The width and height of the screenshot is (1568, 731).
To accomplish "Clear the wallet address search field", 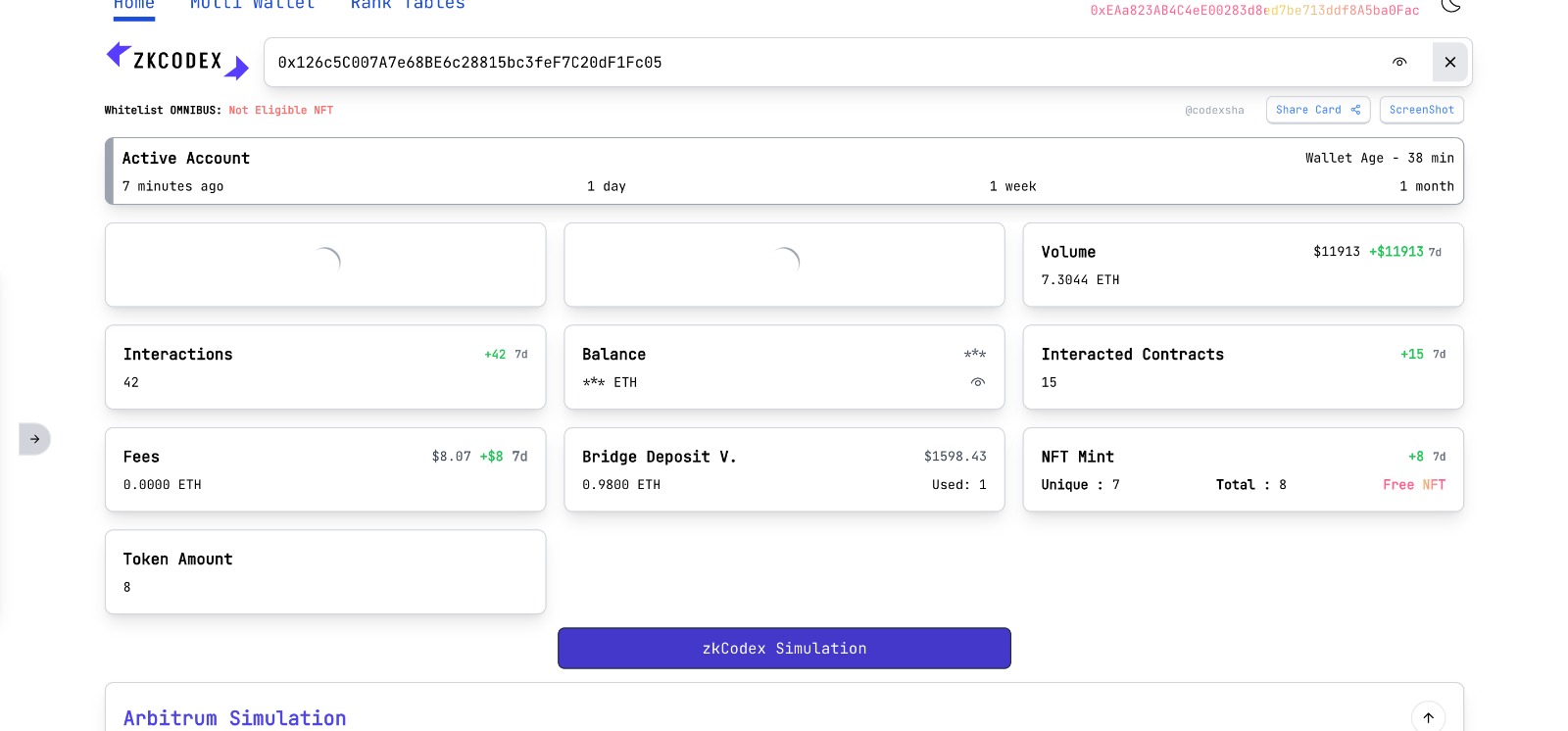I will tap(1450, 62).
